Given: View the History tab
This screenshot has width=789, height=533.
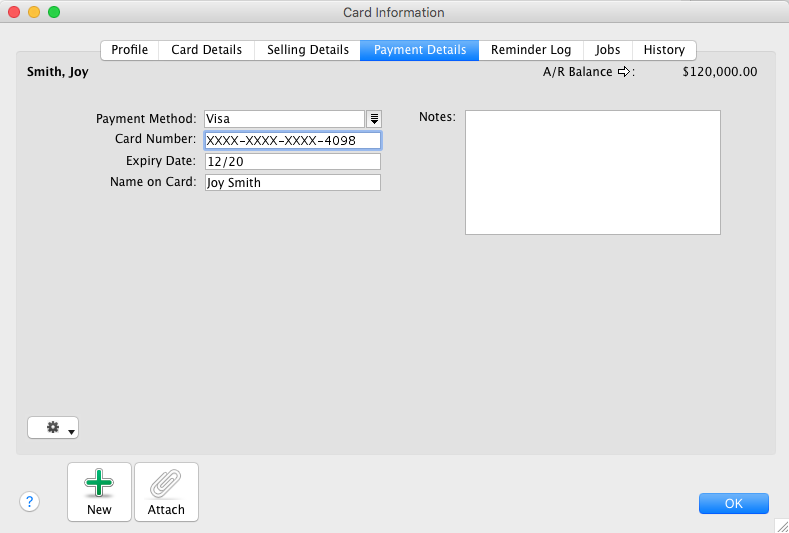Looking at the screenshot, I should pos(664,50).
